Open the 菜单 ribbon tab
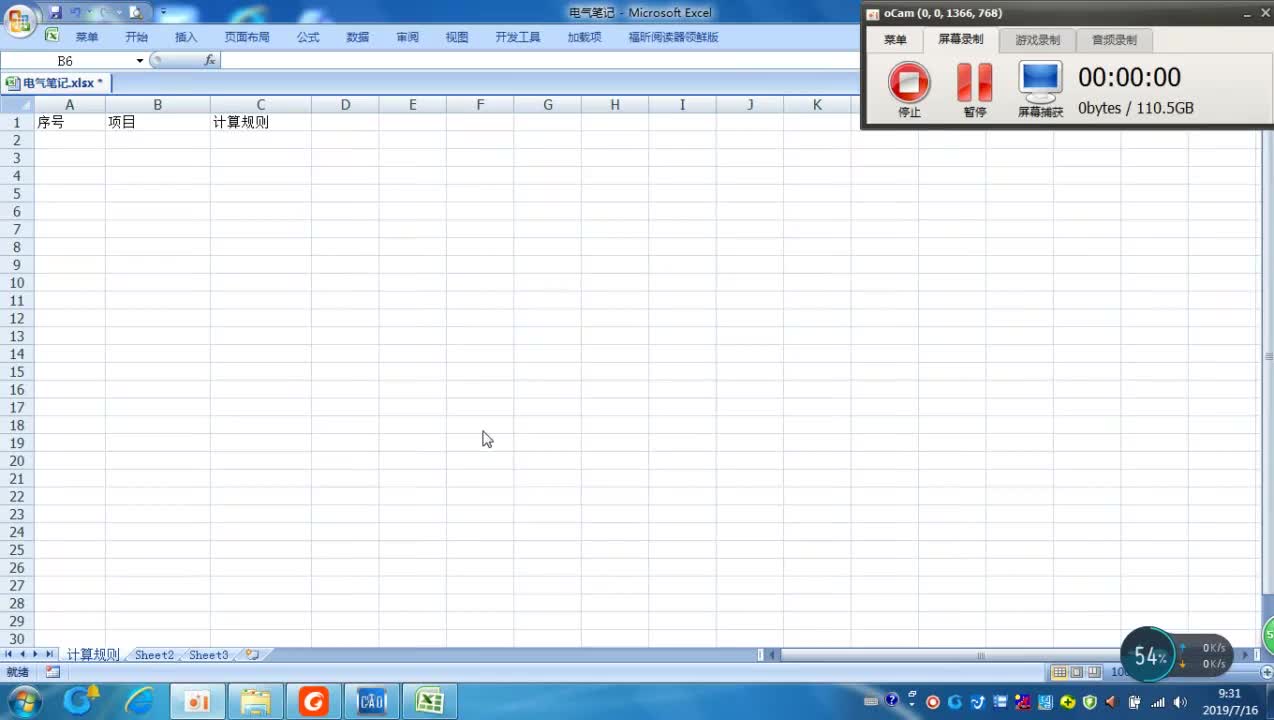This screenshot has width=1274, height=720. point(87,37)
